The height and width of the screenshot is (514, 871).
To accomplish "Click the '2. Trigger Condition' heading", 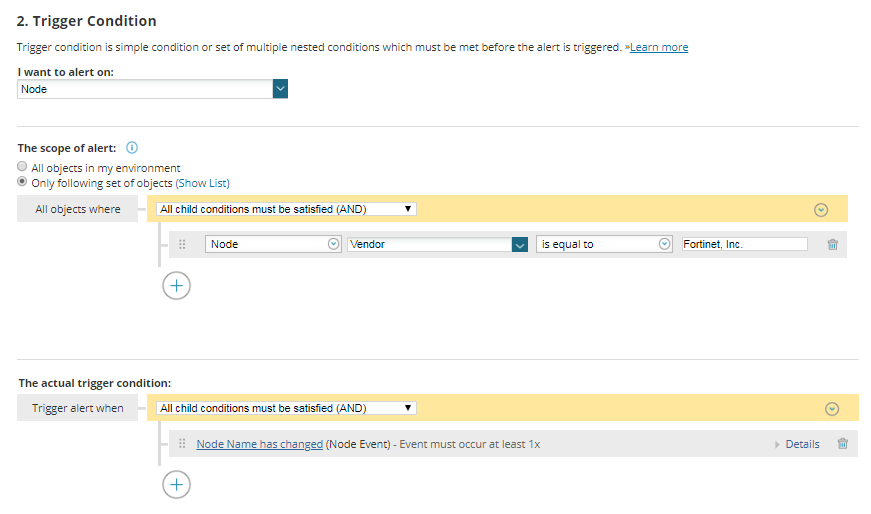I will pos(87,21).
